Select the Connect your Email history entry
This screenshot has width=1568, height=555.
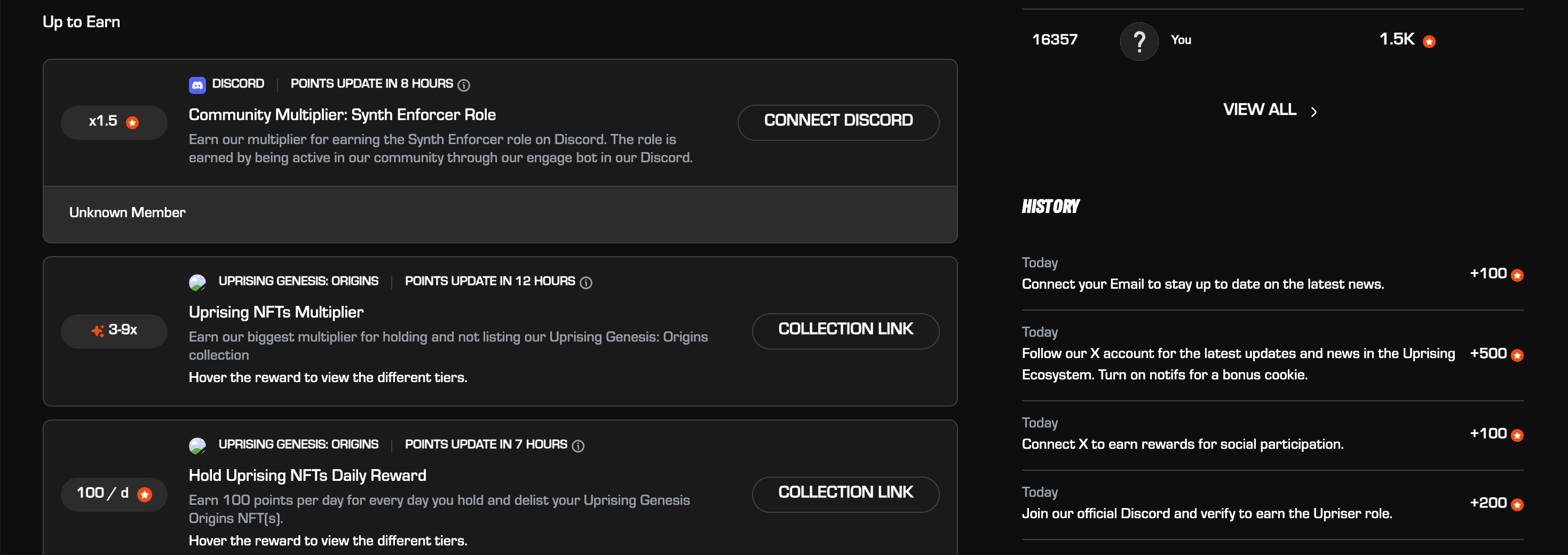pyautogui.click(x=1202, y=283)
